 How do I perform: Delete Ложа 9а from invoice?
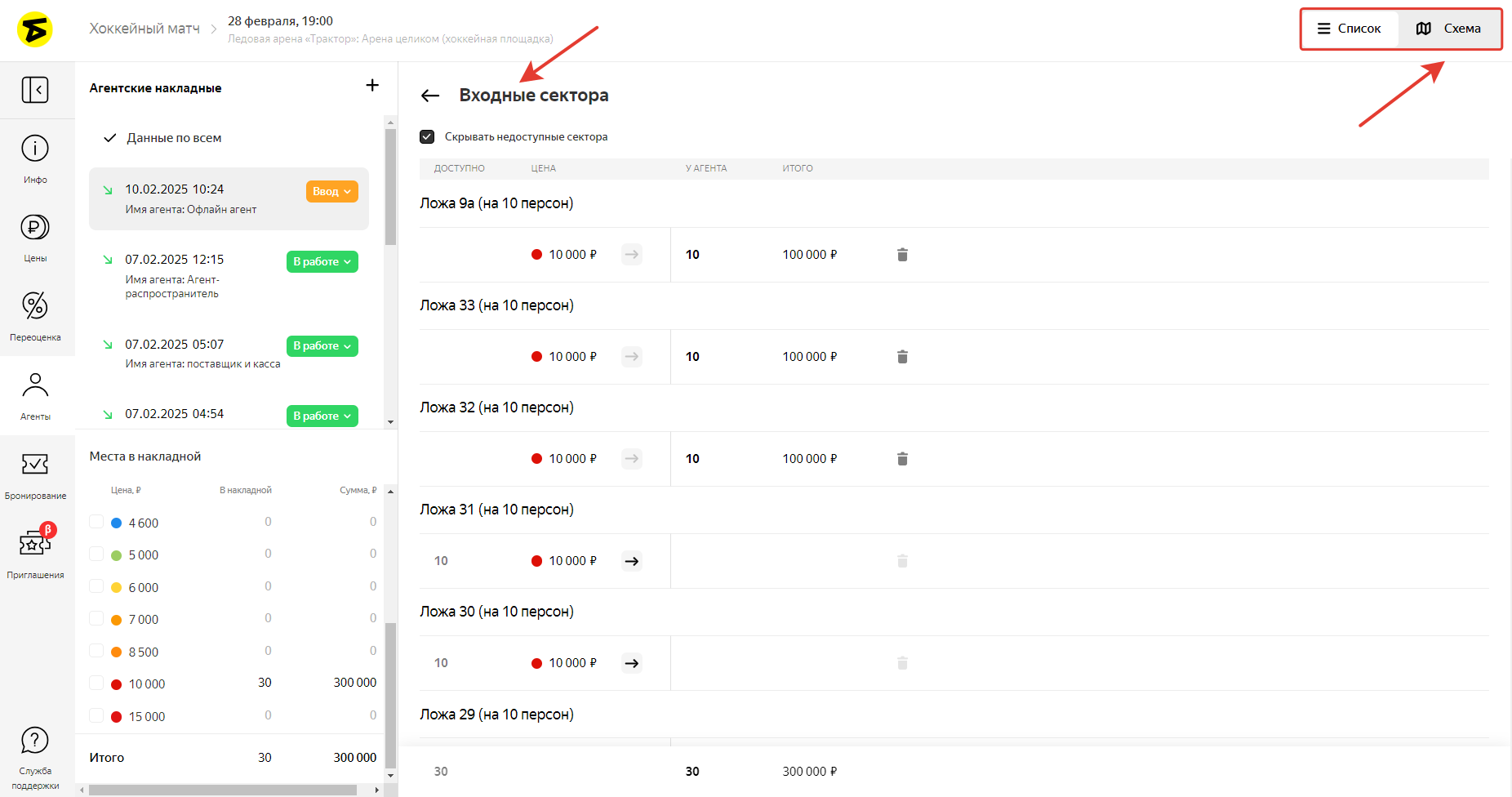(902, 255)
